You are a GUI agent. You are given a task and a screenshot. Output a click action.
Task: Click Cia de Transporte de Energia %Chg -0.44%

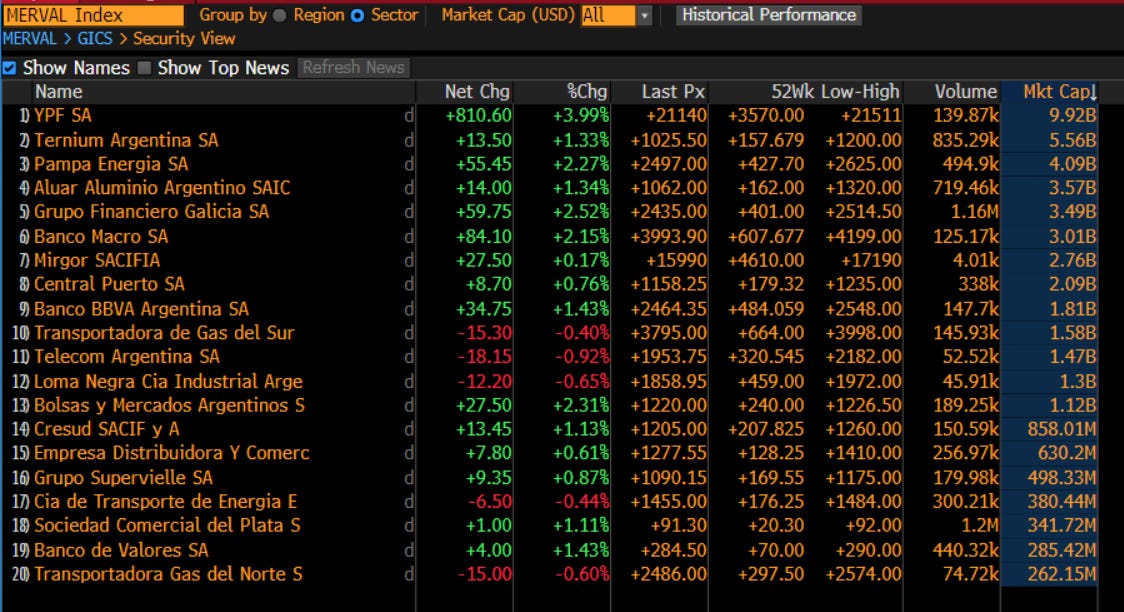point(582,502)
